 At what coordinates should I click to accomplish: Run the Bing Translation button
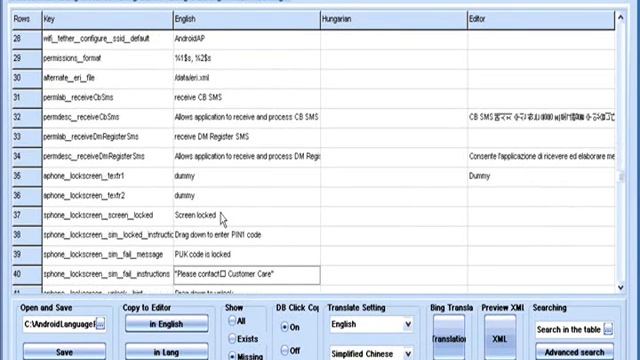click(x=449, y=338)
